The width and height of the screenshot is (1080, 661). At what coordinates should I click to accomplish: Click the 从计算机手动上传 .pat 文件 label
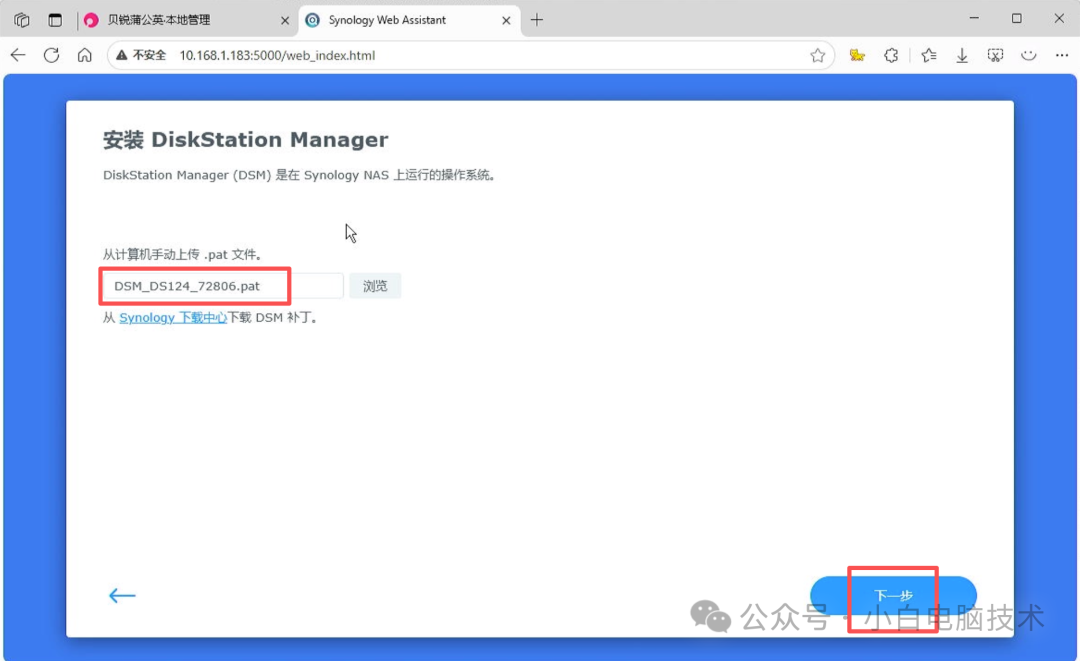coord(182,255)
